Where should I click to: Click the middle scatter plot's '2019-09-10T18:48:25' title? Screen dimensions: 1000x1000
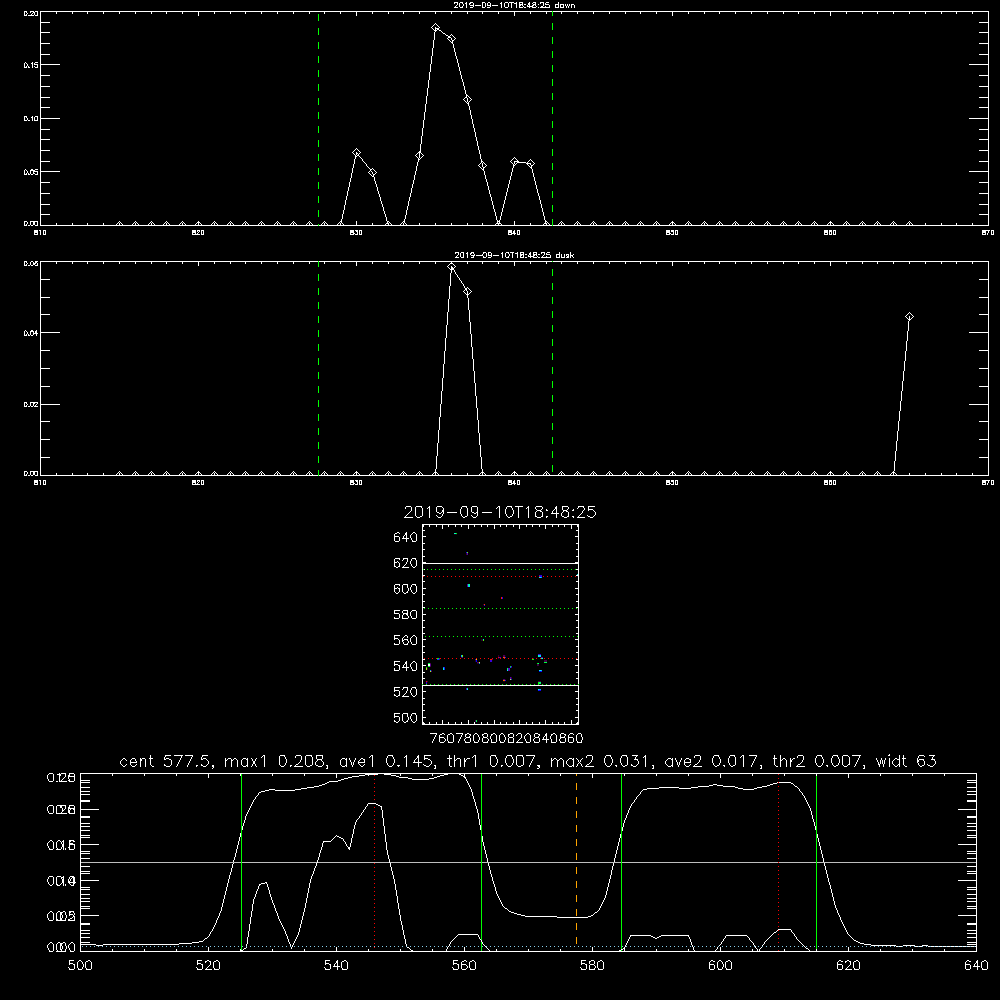[500, 512]
